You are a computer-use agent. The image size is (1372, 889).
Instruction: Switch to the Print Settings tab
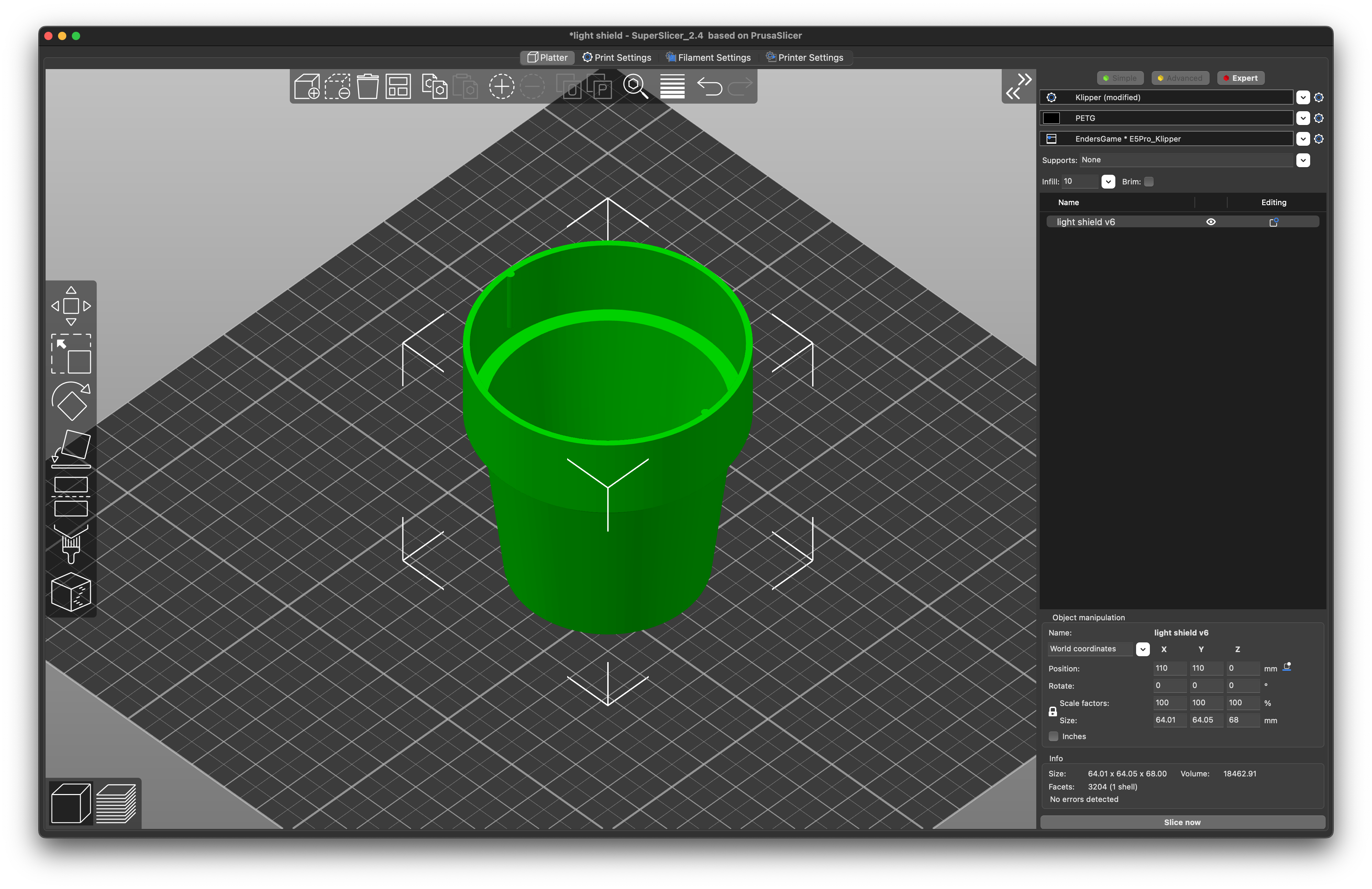(x=617, y=58)
